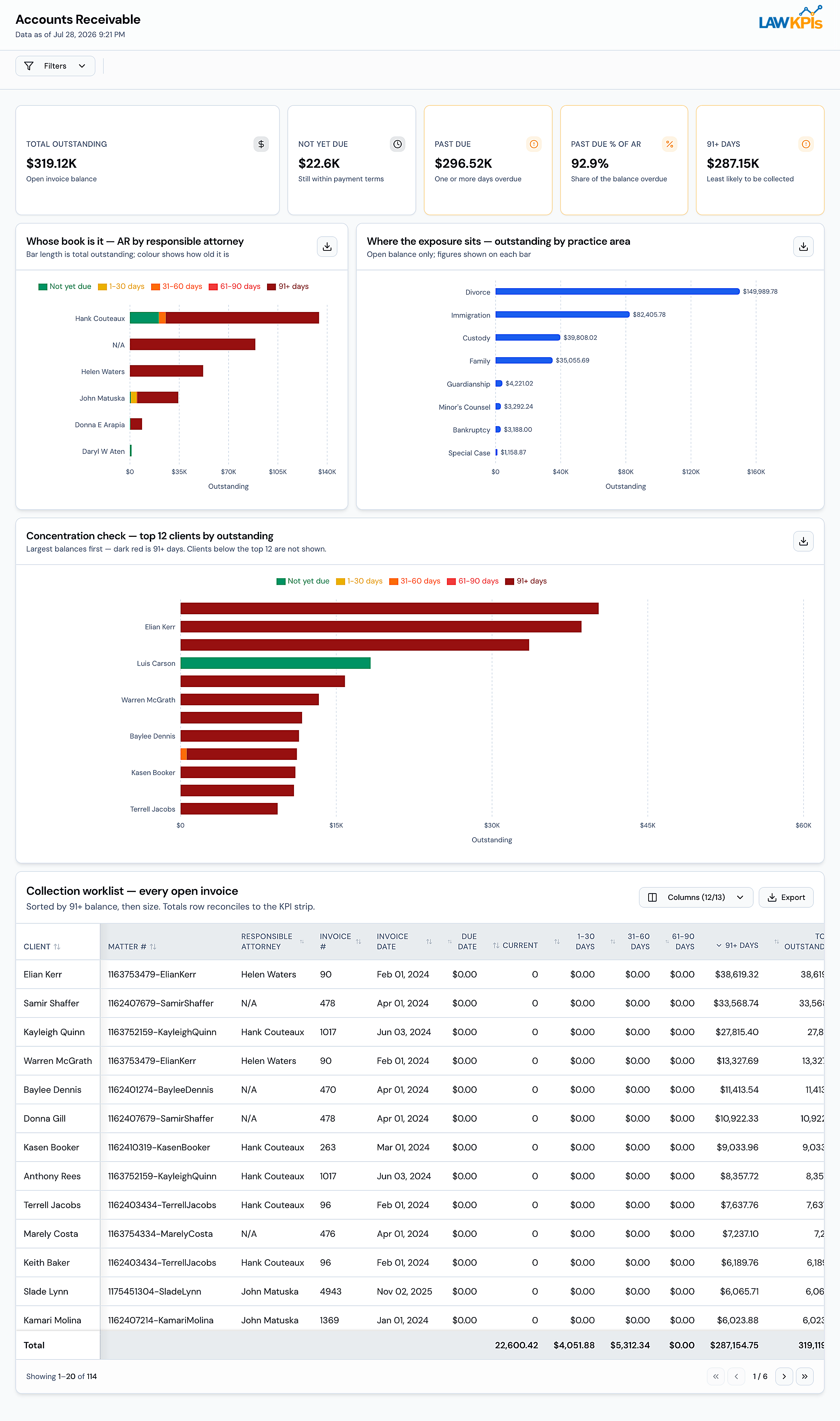
Task: Download the AR by responsible attorney chart
Action: click(327, 246)
